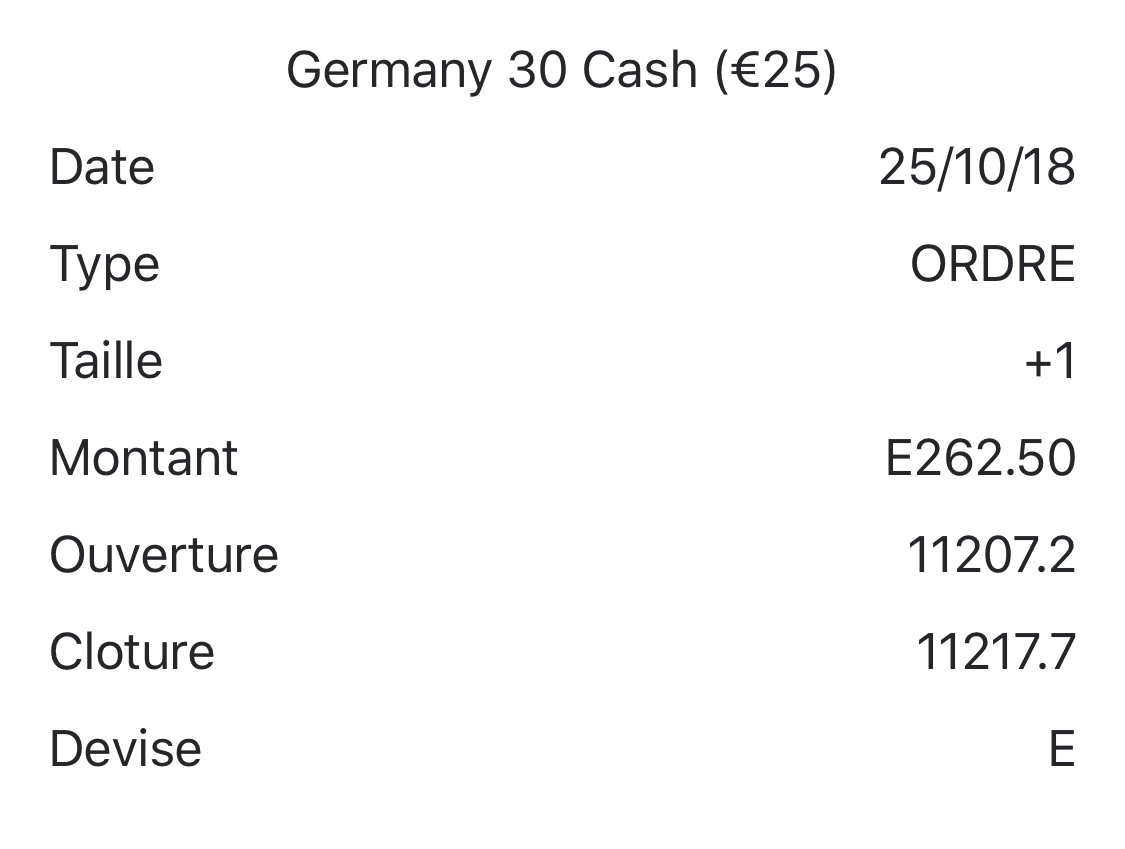Click the Germany 30 Cash title
The width and height of the screenshot is (1125, 849).
[x=561, y=71]
